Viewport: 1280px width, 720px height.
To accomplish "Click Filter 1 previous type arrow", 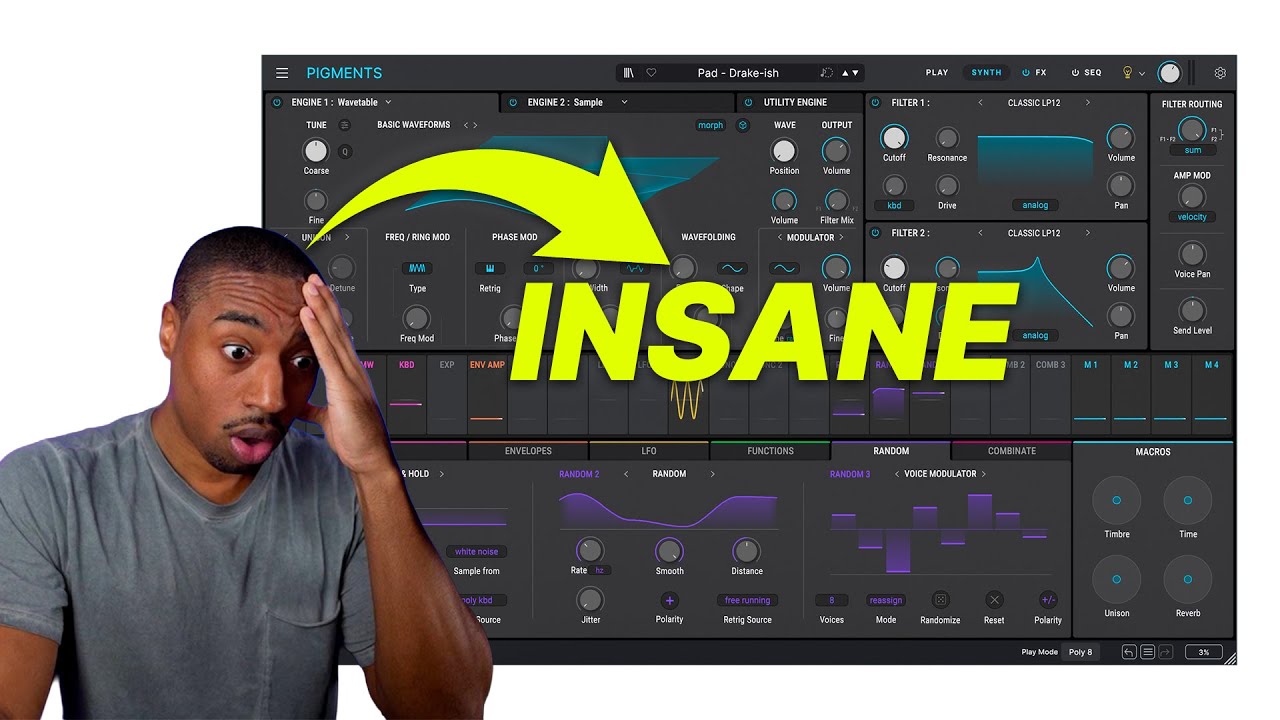I will (980, 102).
